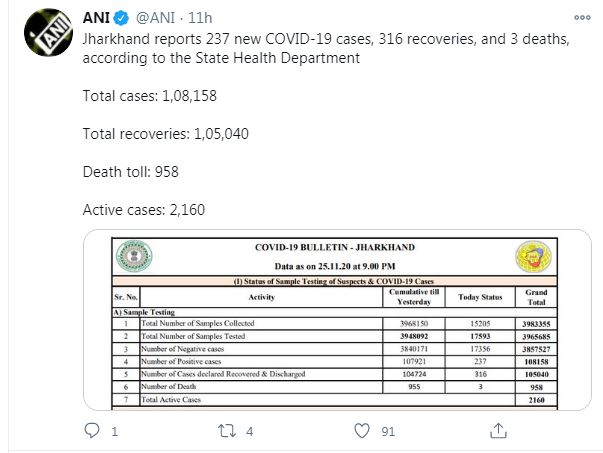Viewport: 603px width, 453px height.
Task: Click the tweet text about Jharkhand cases
Action: point(326,48)
